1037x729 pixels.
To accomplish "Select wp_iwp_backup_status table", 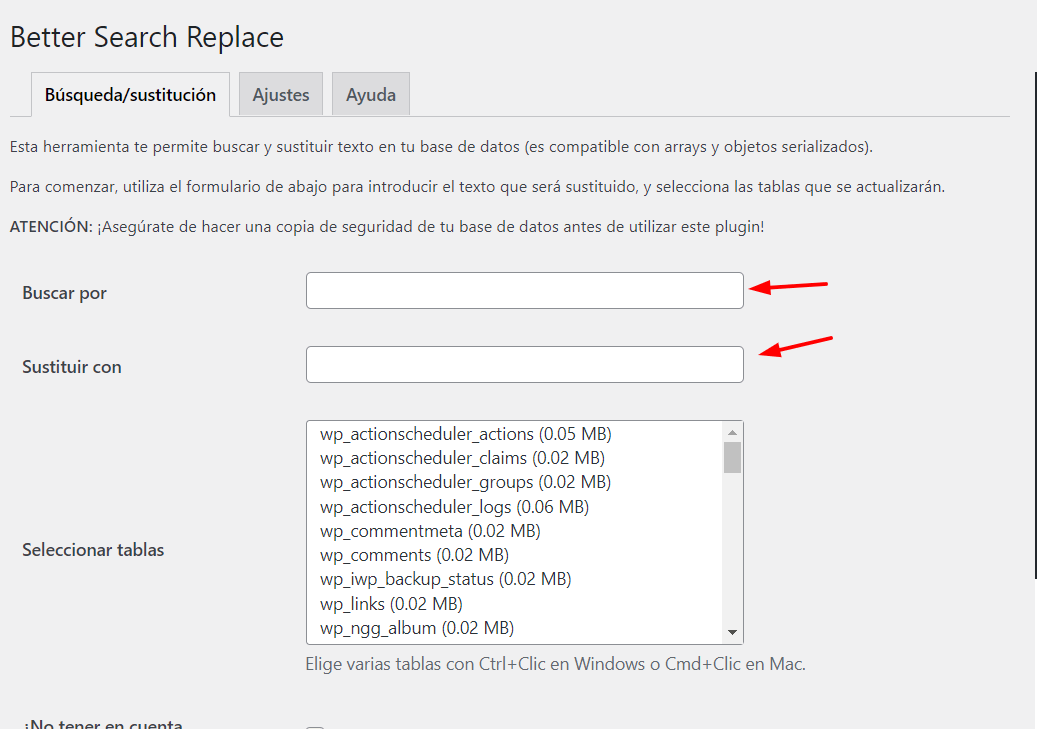I will tap(516, 579).
